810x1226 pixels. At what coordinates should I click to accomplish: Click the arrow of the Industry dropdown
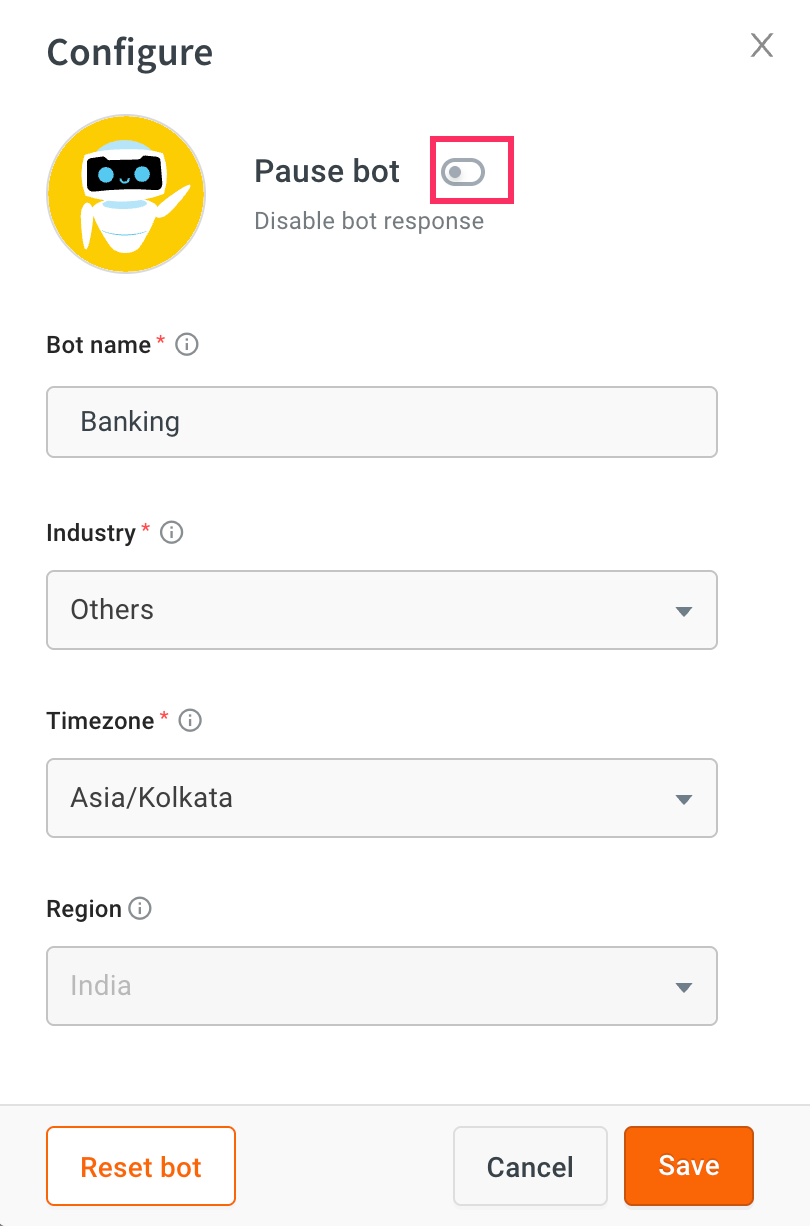[684, 611]
